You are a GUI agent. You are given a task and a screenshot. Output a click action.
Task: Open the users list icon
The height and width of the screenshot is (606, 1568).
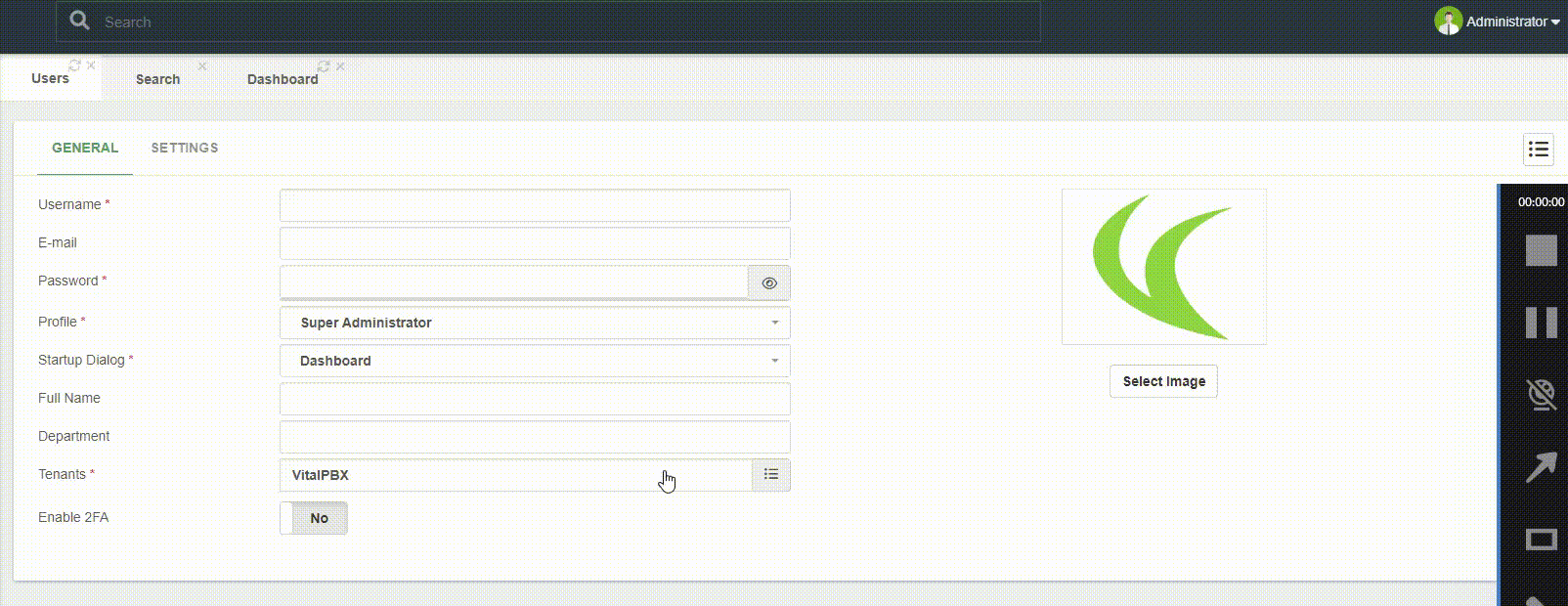coord(1538,150)
